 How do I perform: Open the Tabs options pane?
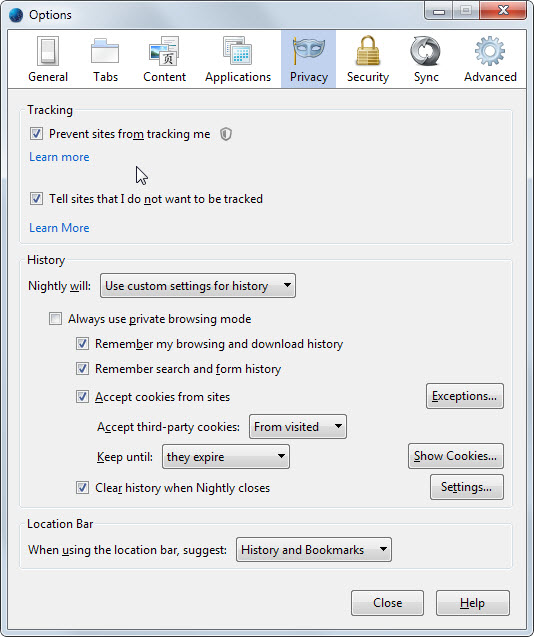pyautogui.click(x=105, y=59)
